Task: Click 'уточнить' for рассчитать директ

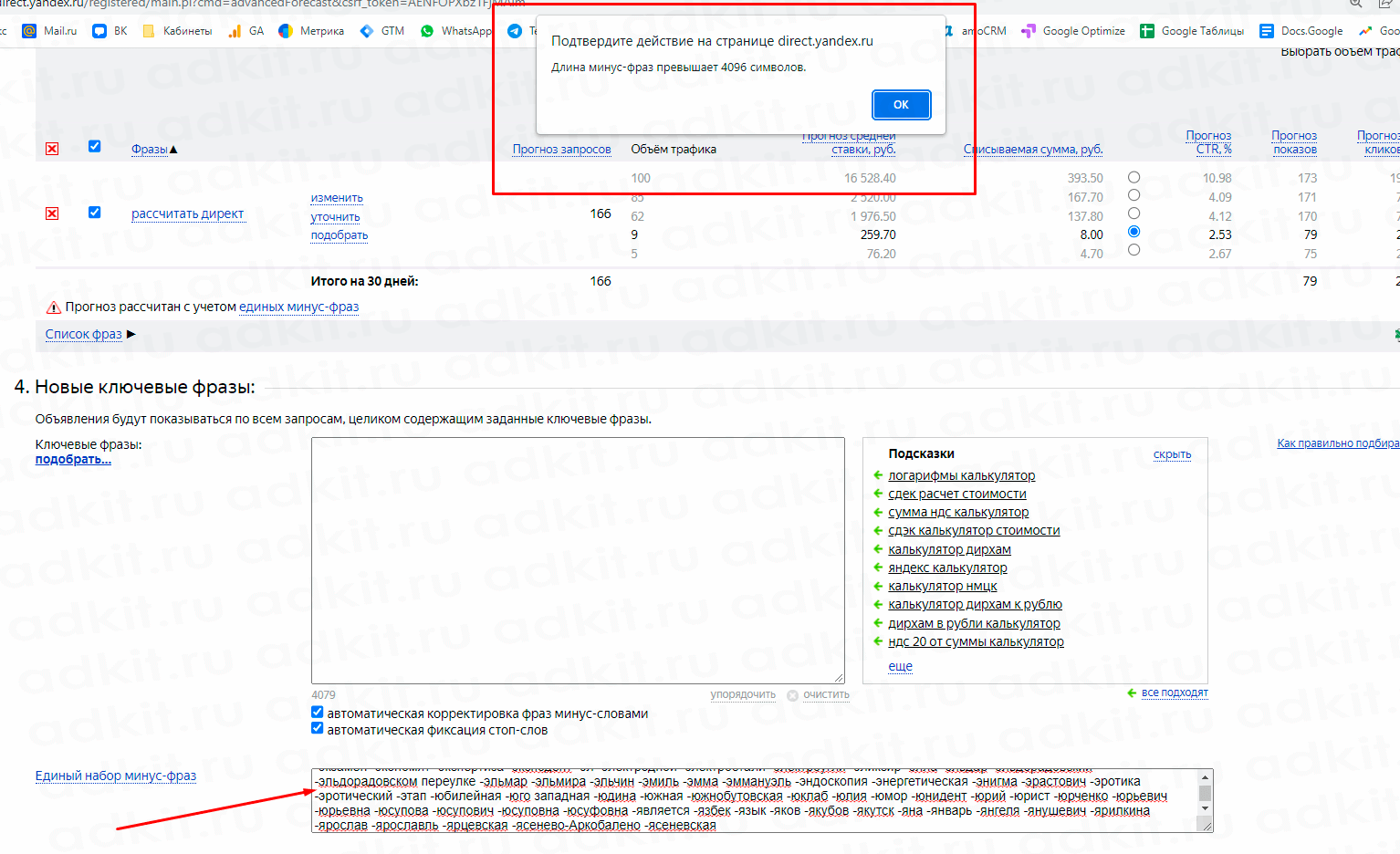Action: click(335, 217)
